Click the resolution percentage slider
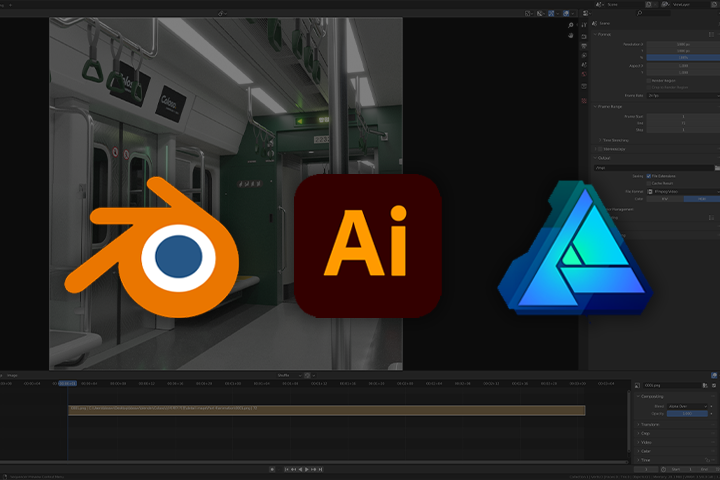 click(683, 57)
